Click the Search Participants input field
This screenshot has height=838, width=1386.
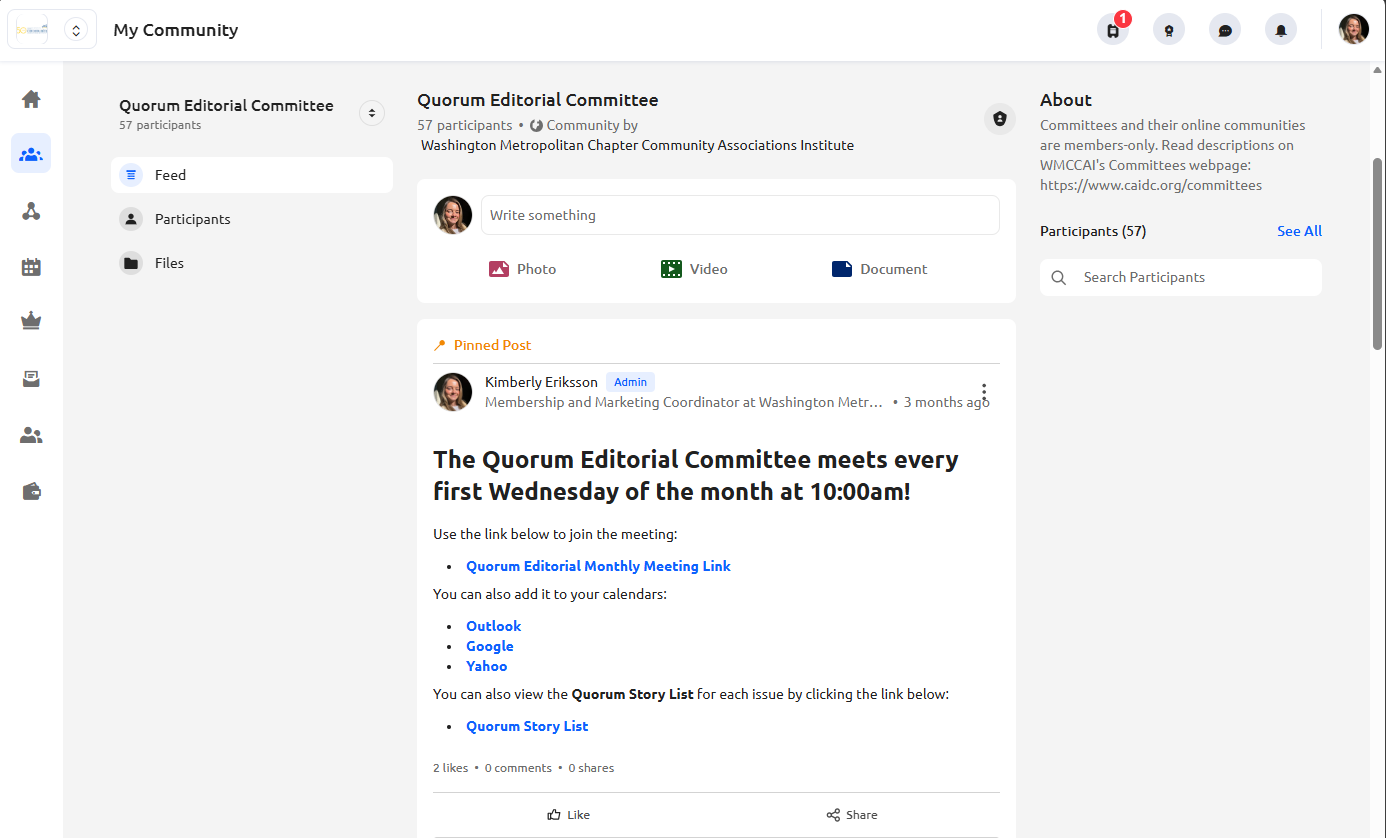(1181, 277)
